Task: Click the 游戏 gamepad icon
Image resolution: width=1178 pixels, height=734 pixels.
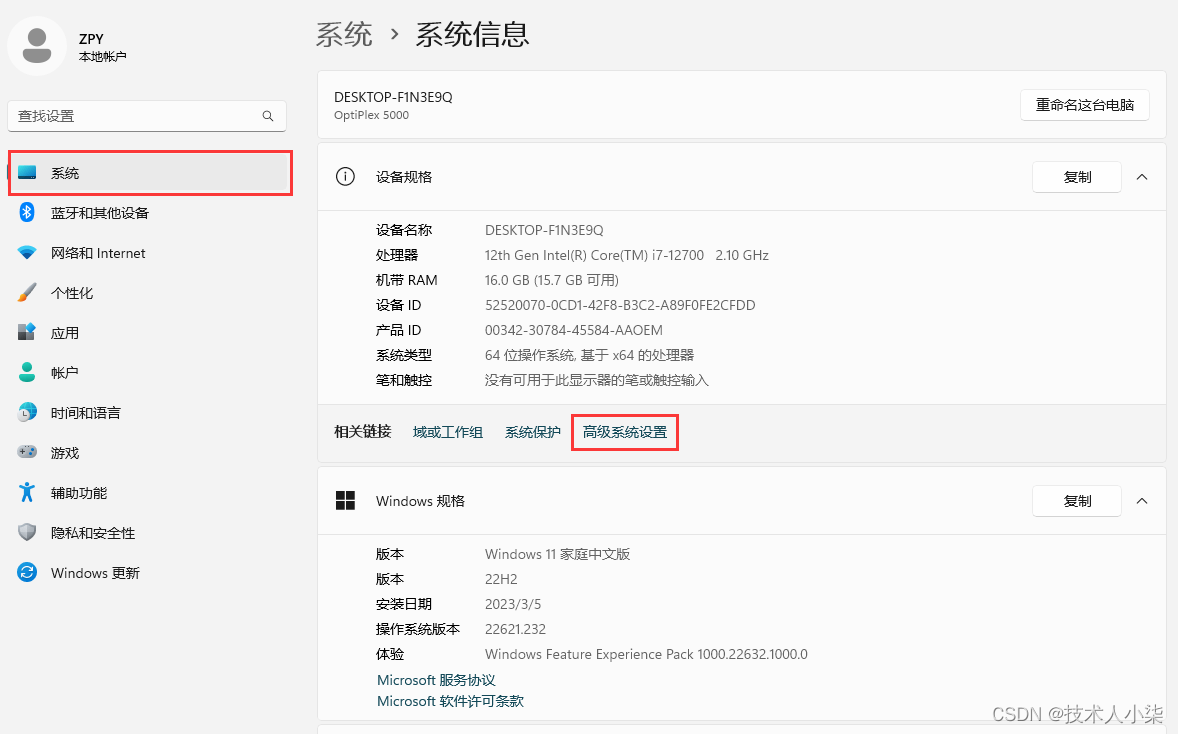Action: point(27,452)
